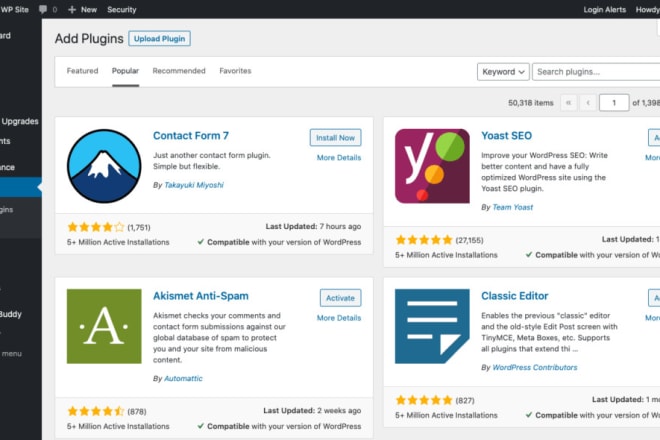660x440 pixels.
Task: Click the Upload Plugin button
Action: (160, 39)
